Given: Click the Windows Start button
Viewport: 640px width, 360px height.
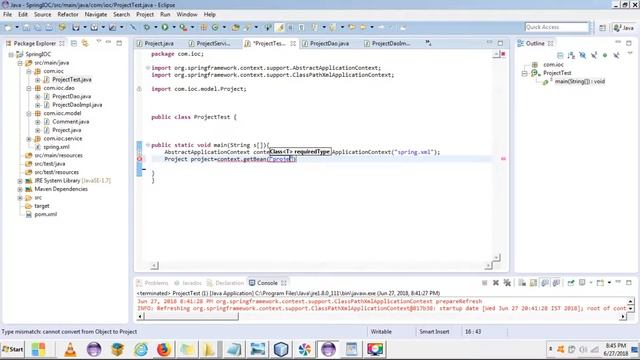Looking at the screenshot, I should click(x=13, y=349).
